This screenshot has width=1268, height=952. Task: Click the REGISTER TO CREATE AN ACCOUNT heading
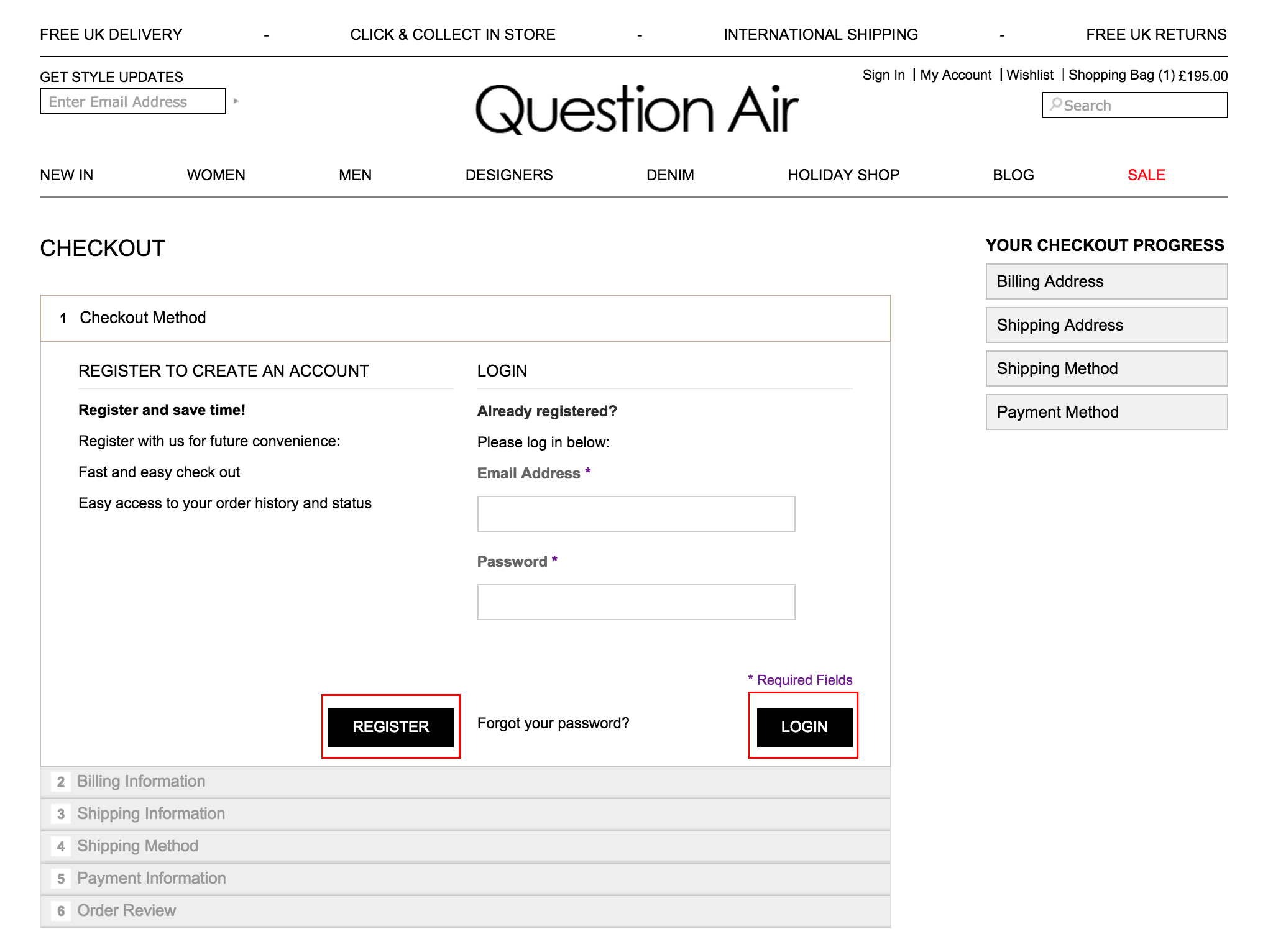(224, 371)
